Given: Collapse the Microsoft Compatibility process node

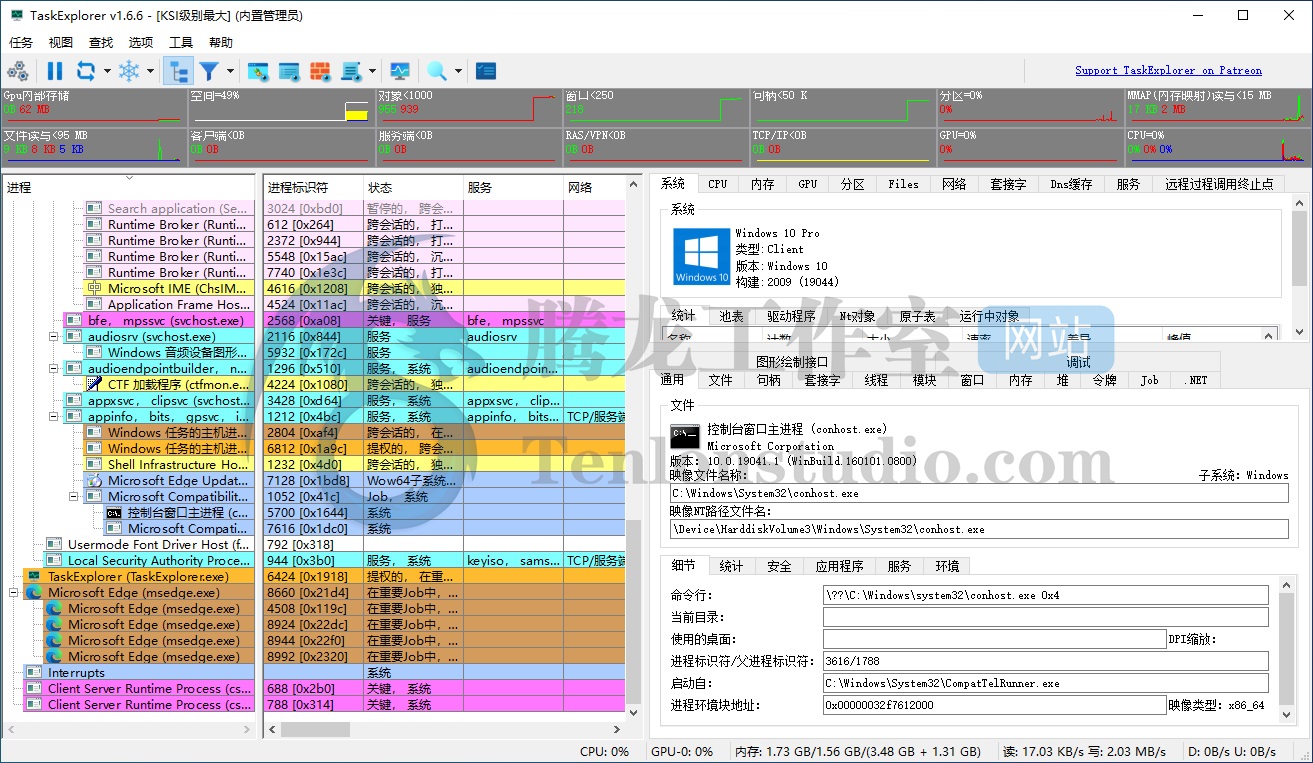Looking at the screenshot, I should tap(74, 497).
